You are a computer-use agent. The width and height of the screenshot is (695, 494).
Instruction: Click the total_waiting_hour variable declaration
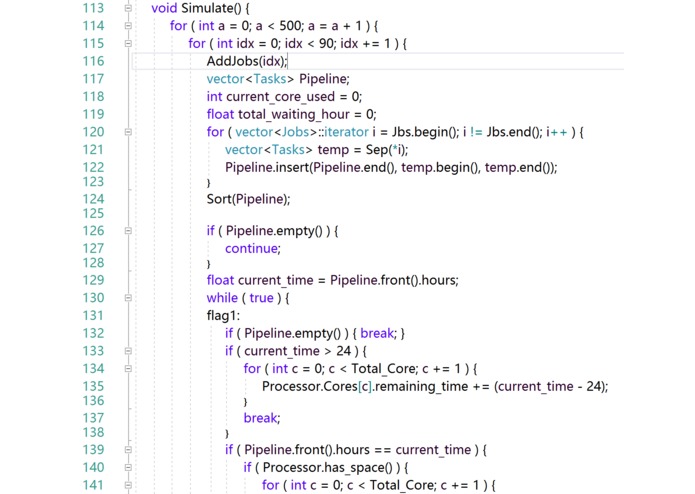point(294,114)
